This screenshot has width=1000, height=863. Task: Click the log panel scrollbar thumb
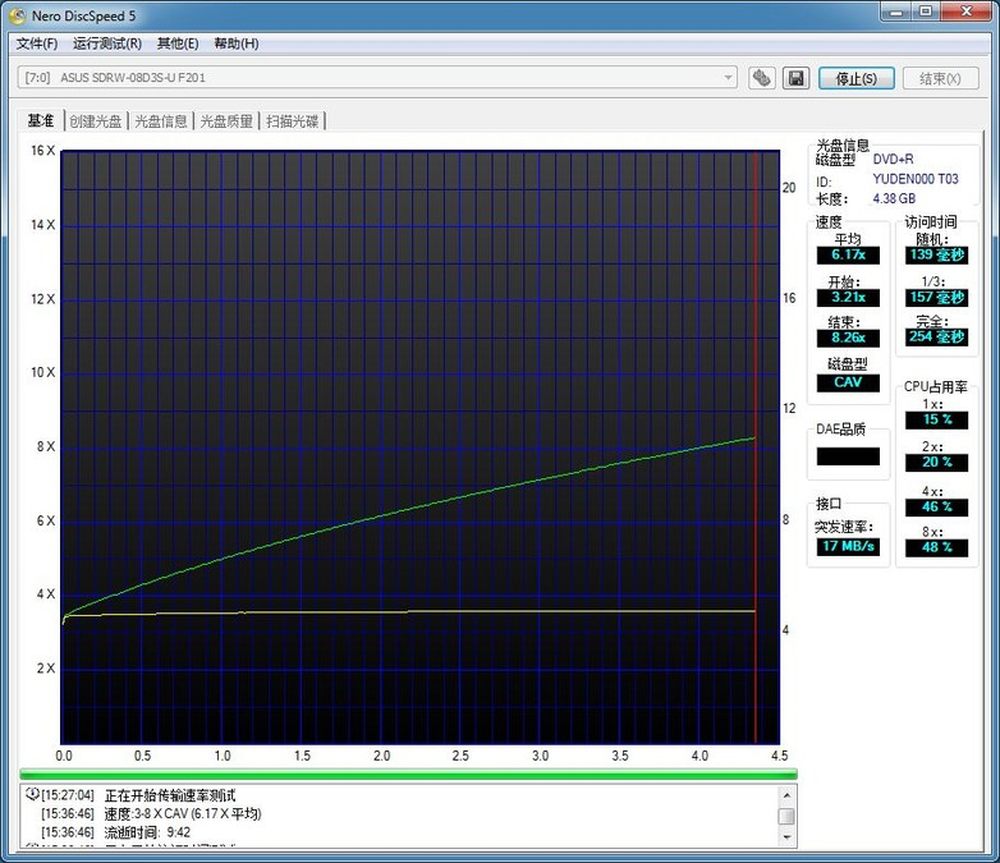(x=787, y=816)
